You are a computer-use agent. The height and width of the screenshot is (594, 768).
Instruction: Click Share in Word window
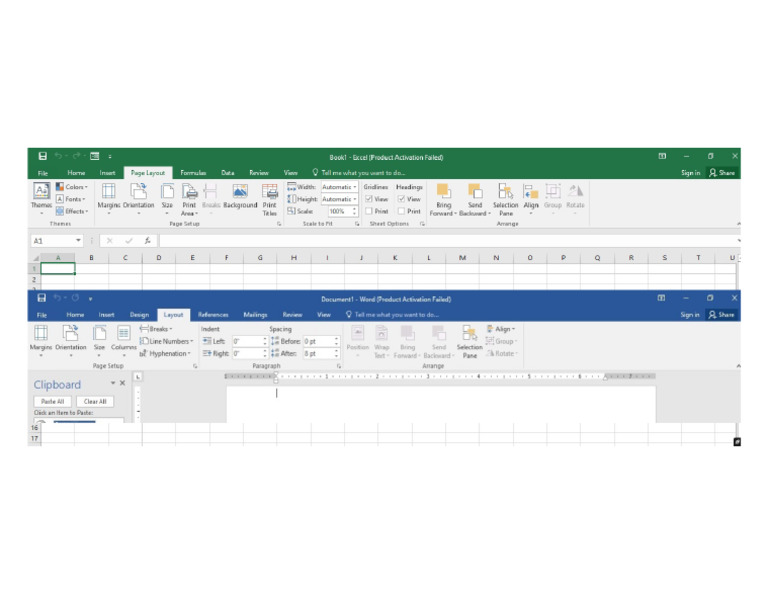tap(721, 314)
